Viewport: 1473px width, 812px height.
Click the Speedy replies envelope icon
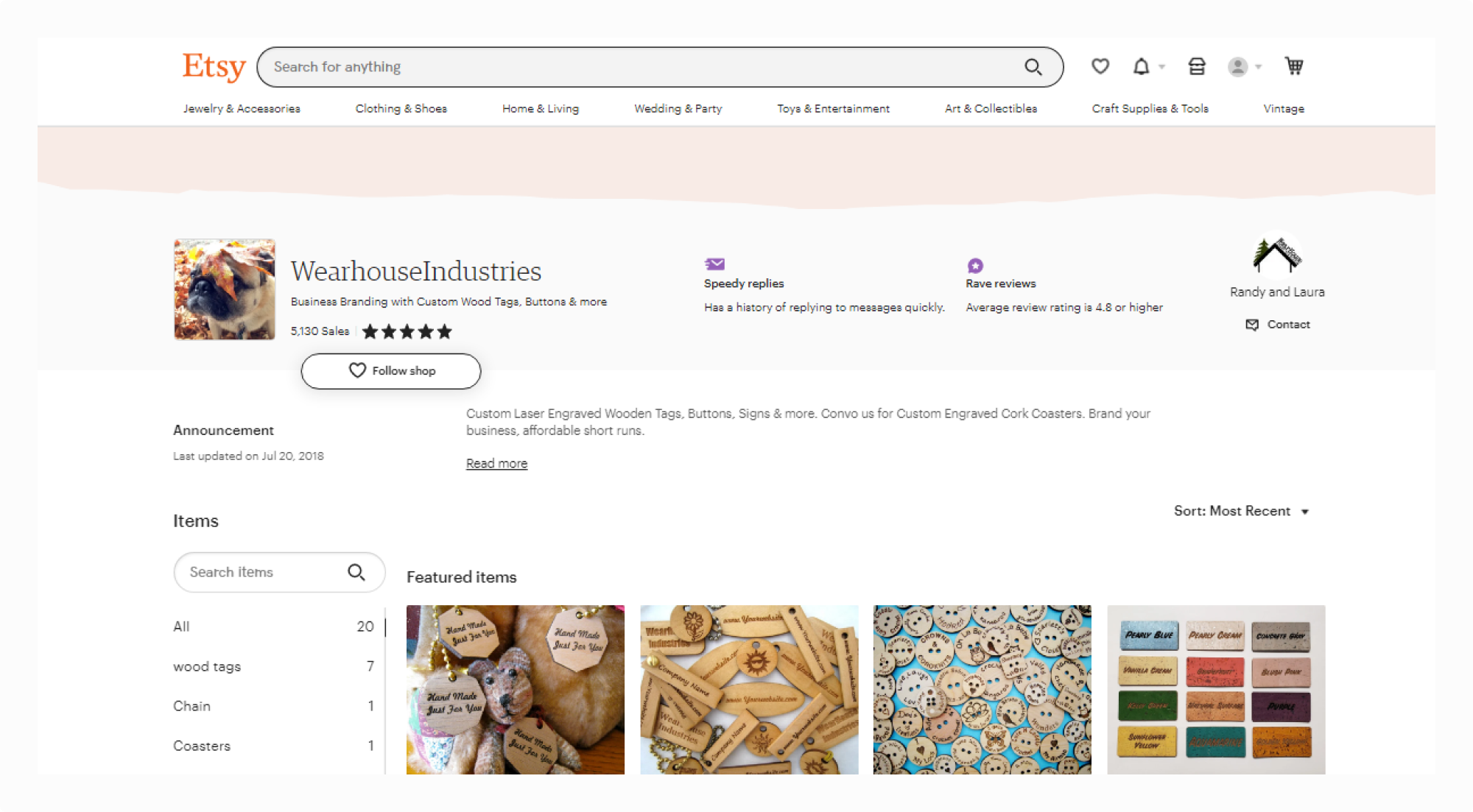tap(714, 264)
